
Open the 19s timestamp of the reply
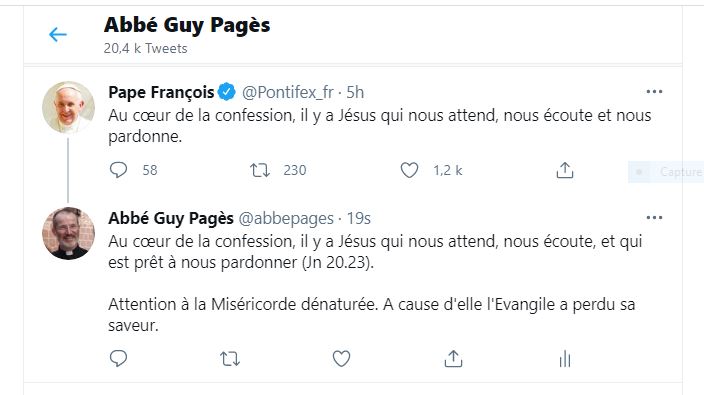(x=358, y=219)
